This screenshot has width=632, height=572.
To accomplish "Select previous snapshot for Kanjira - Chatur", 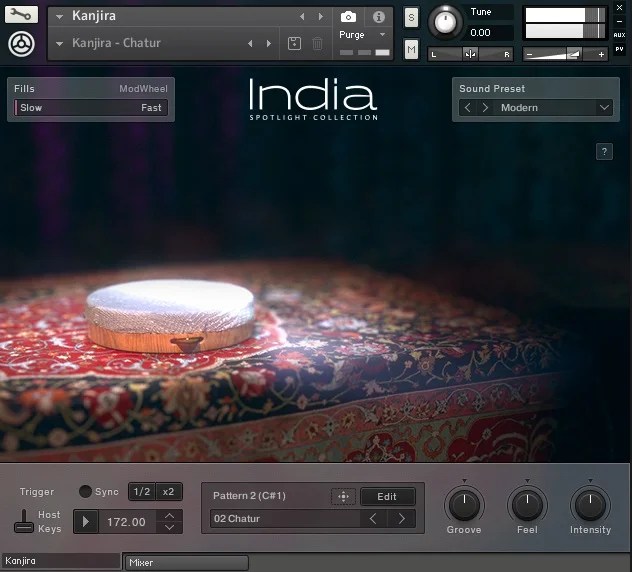I will tap(250, 43).
